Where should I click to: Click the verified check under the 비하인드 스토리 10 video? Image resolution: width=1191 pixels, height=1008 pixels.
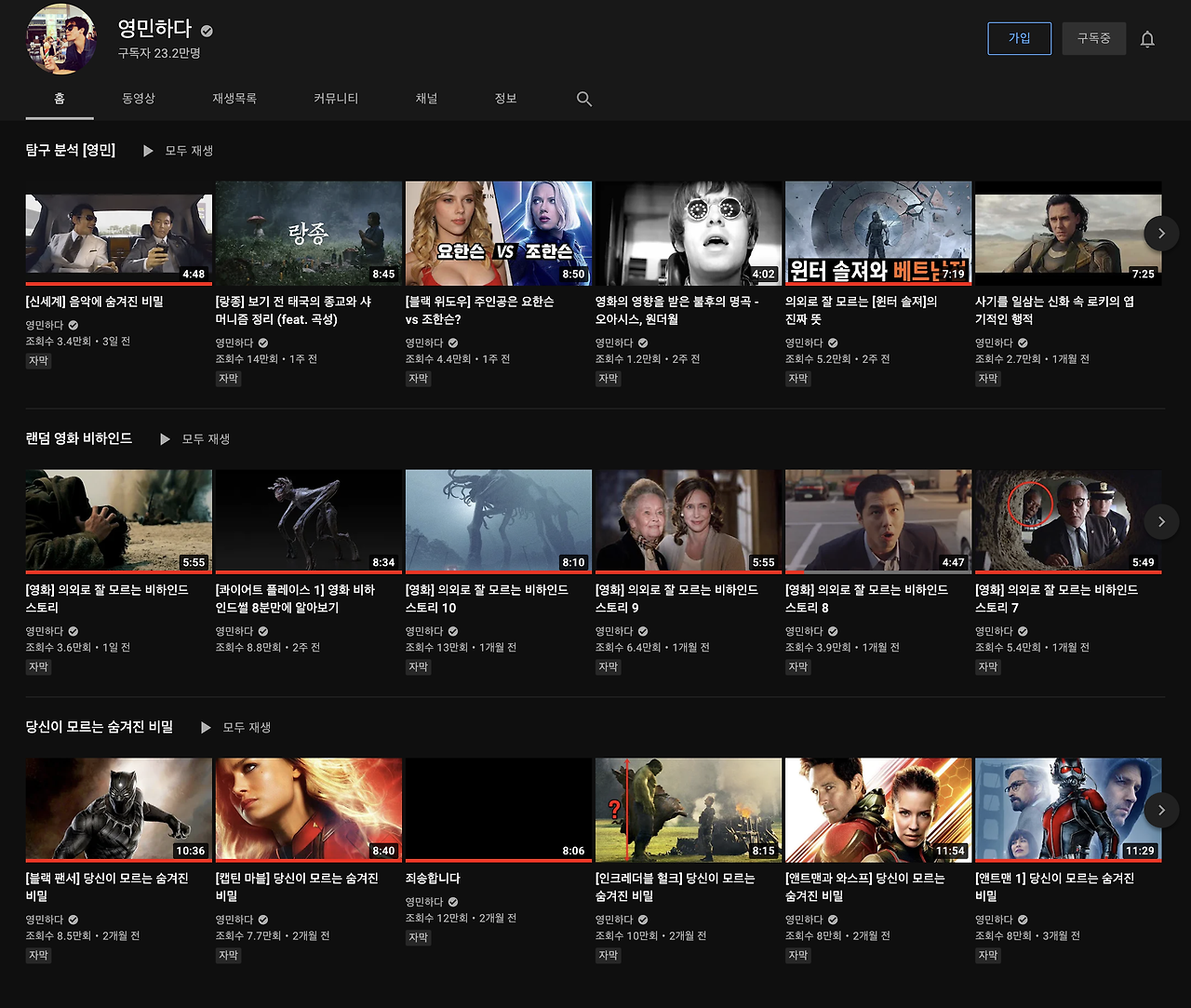453,631
